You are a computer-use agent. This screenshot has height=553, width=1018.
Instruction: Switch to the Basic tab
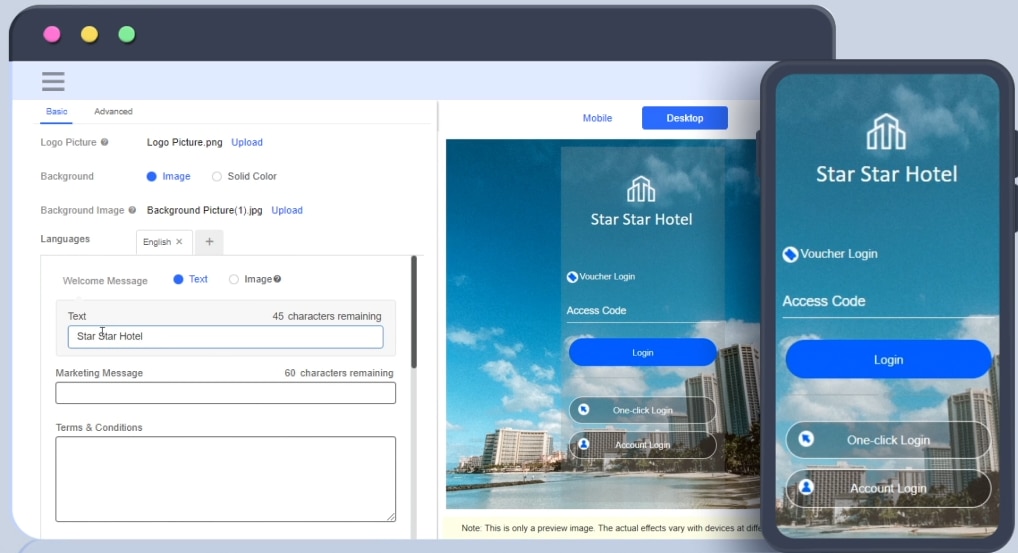(x=56, y=112)
